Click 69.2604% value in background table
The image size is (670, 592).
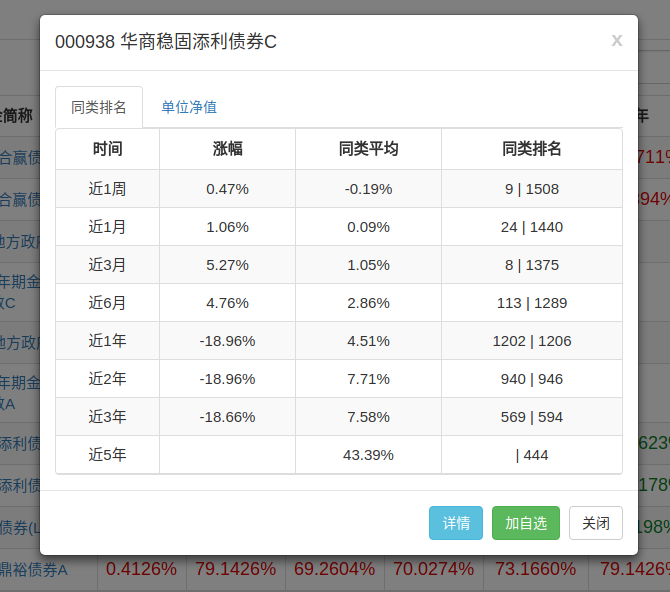point(334,569)
